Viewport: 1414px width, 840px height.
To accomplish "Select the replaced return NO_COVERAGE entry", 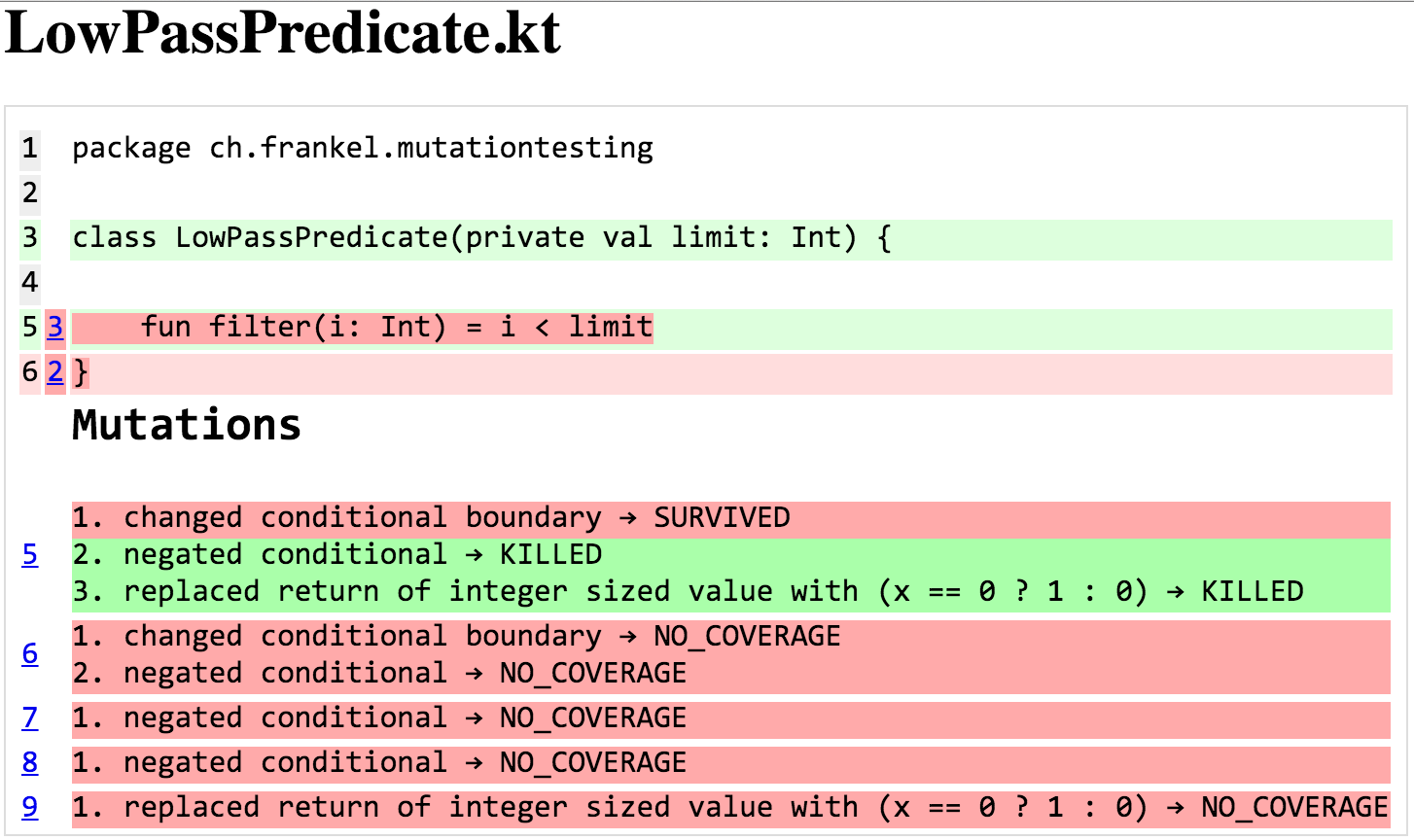I will (729, 808).
